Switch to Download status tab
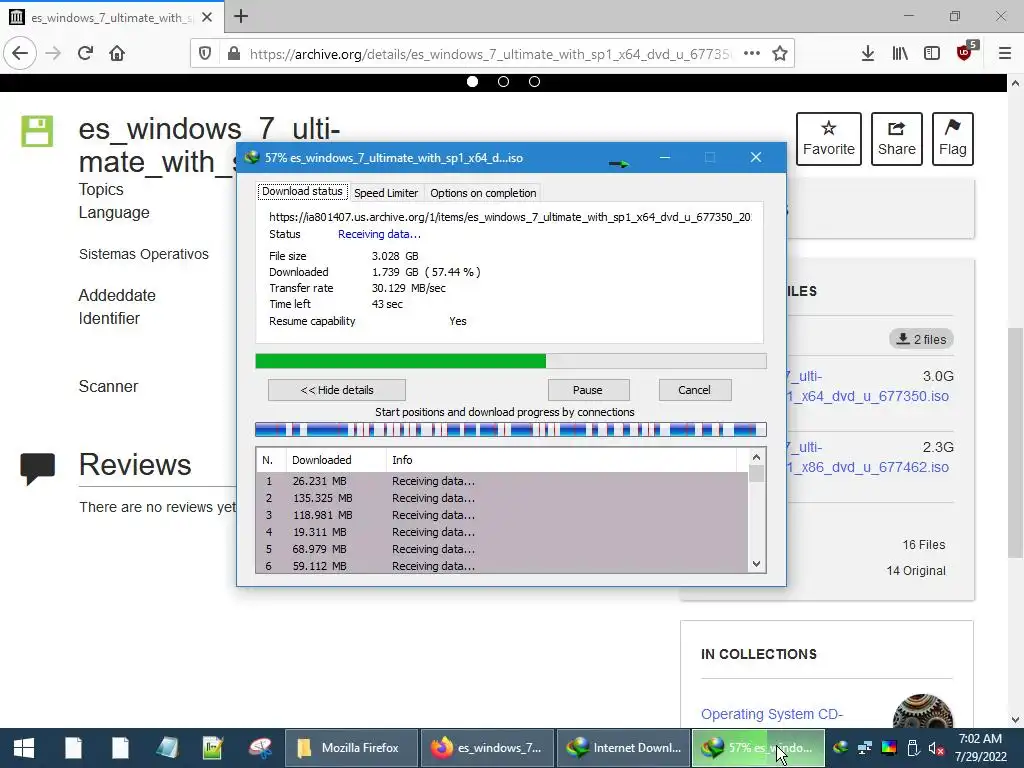Viewport: 1024px width, 768px height. [302, 191]
